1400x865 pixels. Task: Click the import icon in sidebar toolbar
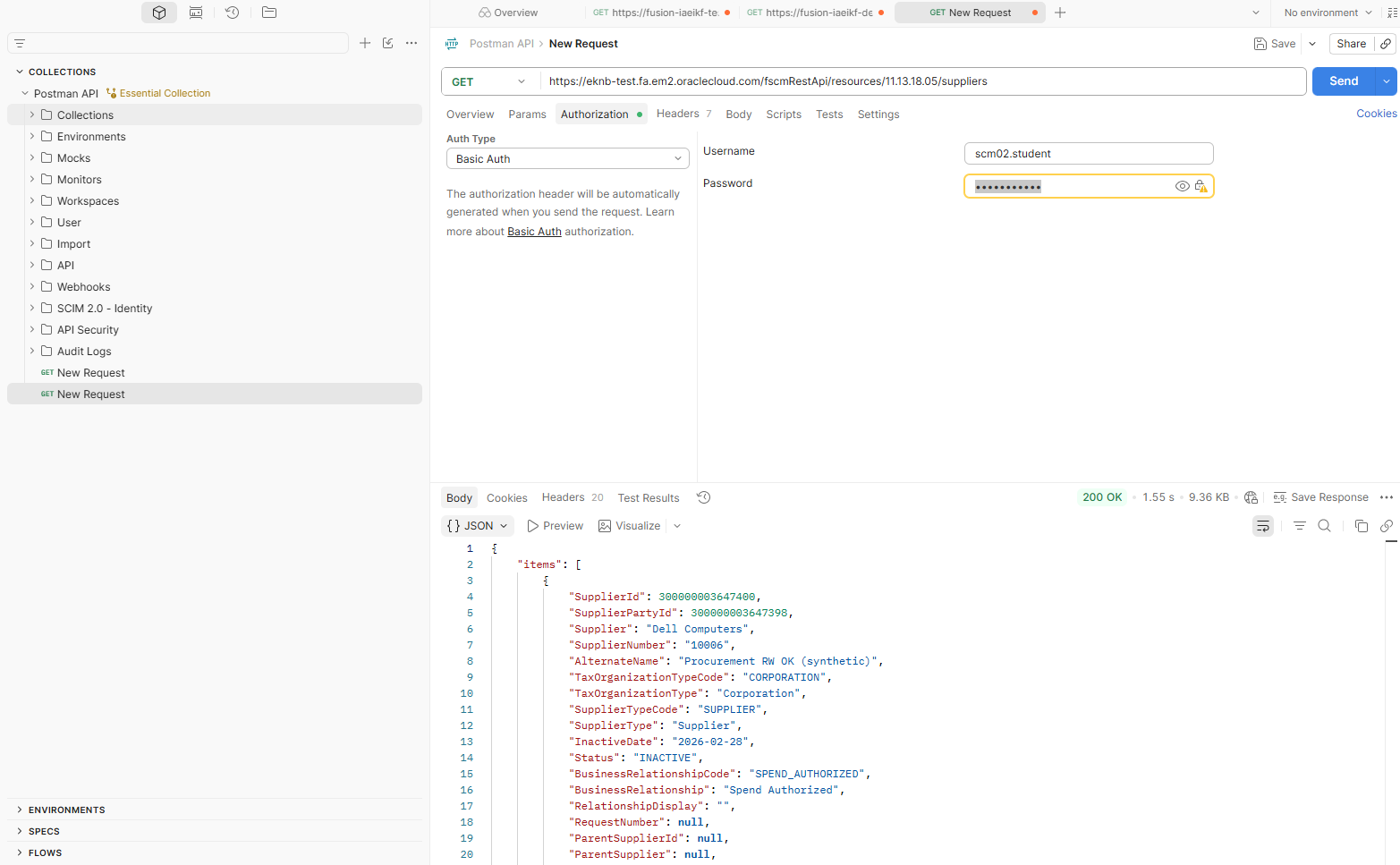[388, 43]
